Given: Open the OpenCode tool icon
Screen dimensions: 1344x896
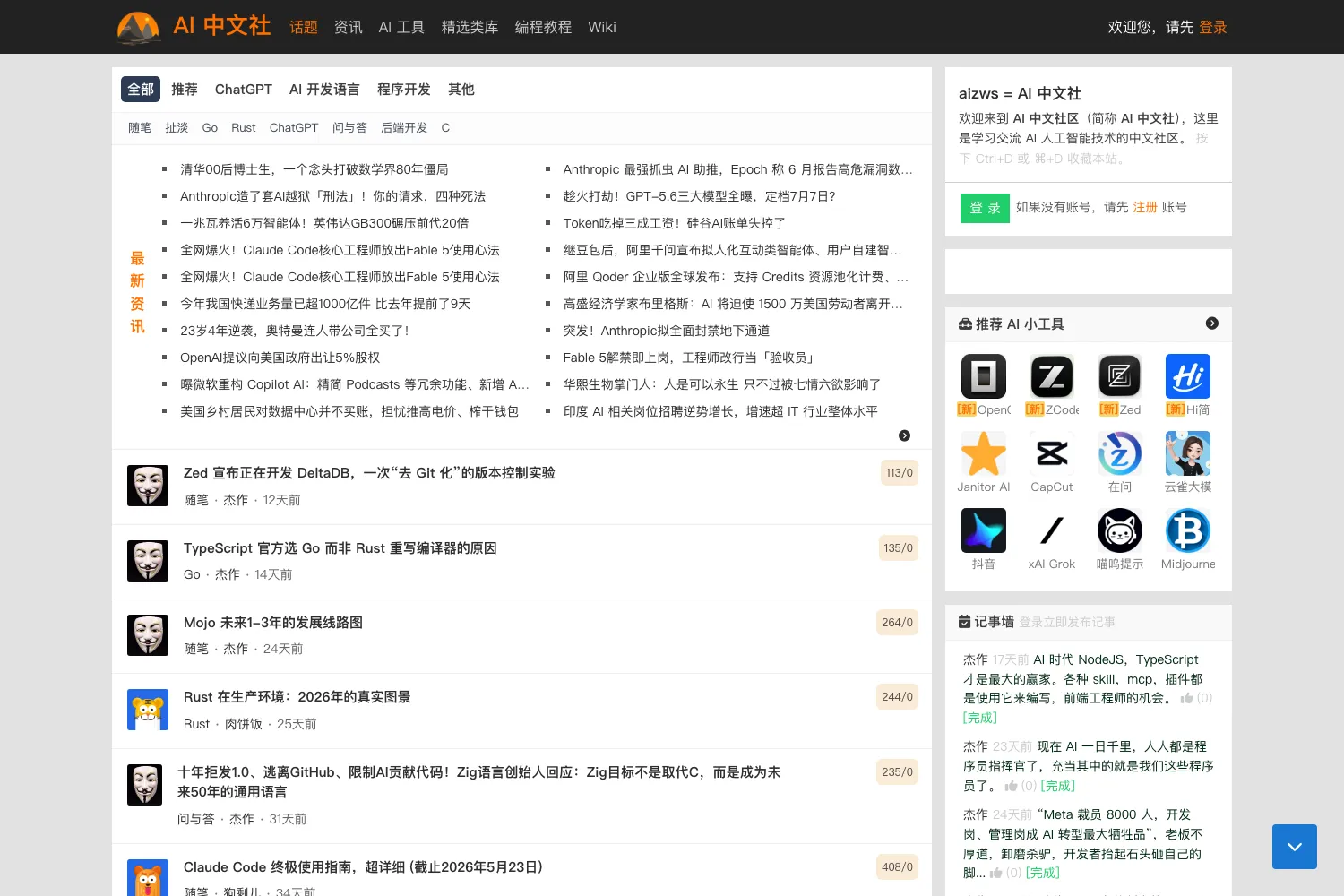Looking at the screenshot, I should (x=984, y=376).
